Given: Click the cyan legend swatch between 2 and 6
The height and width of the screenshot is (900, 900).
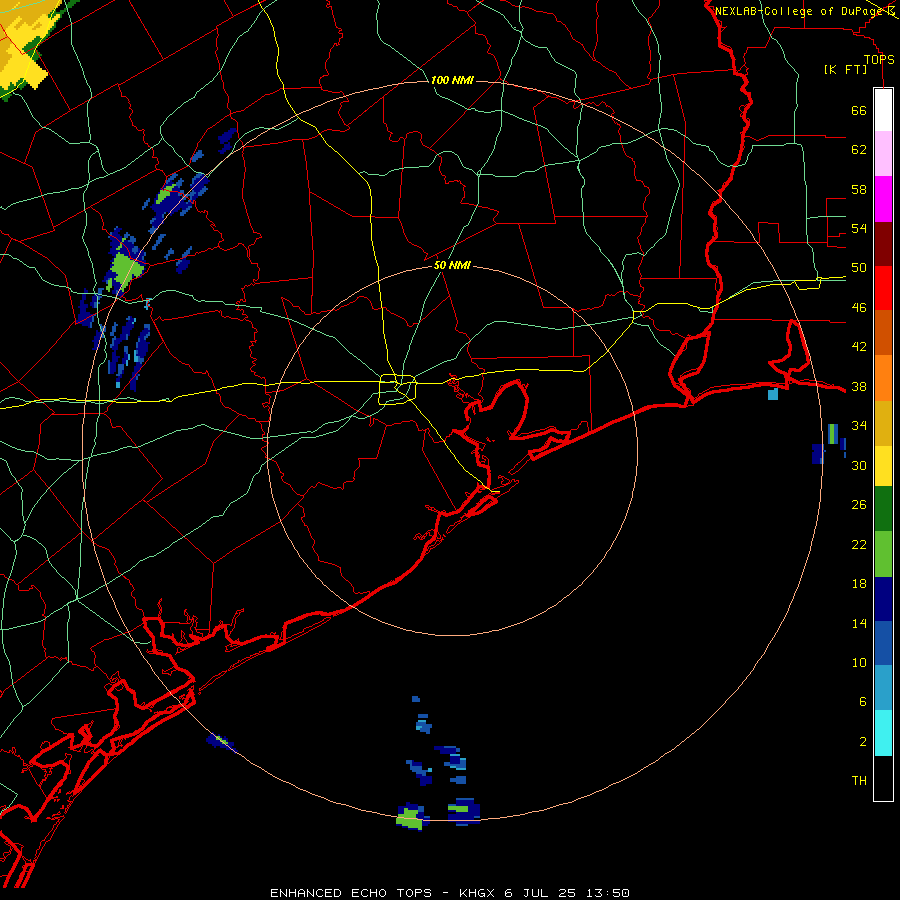Looking at the screenshot, I should [883, 733].
